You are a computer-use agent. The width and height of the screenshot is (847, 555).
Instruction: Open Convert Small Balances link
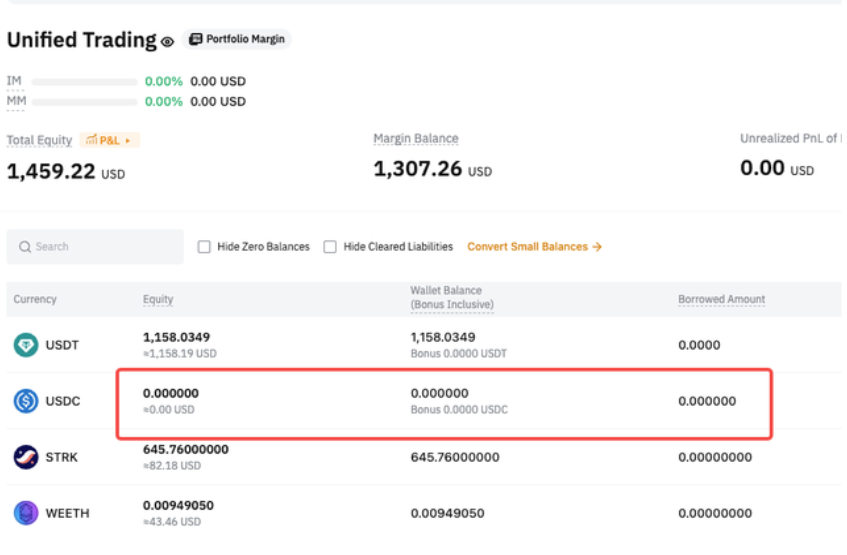534,247
